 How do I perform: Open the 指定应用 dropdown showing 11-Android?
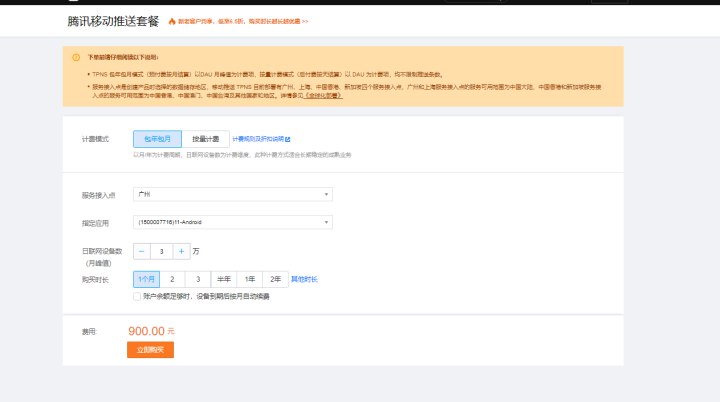(233, 222)
